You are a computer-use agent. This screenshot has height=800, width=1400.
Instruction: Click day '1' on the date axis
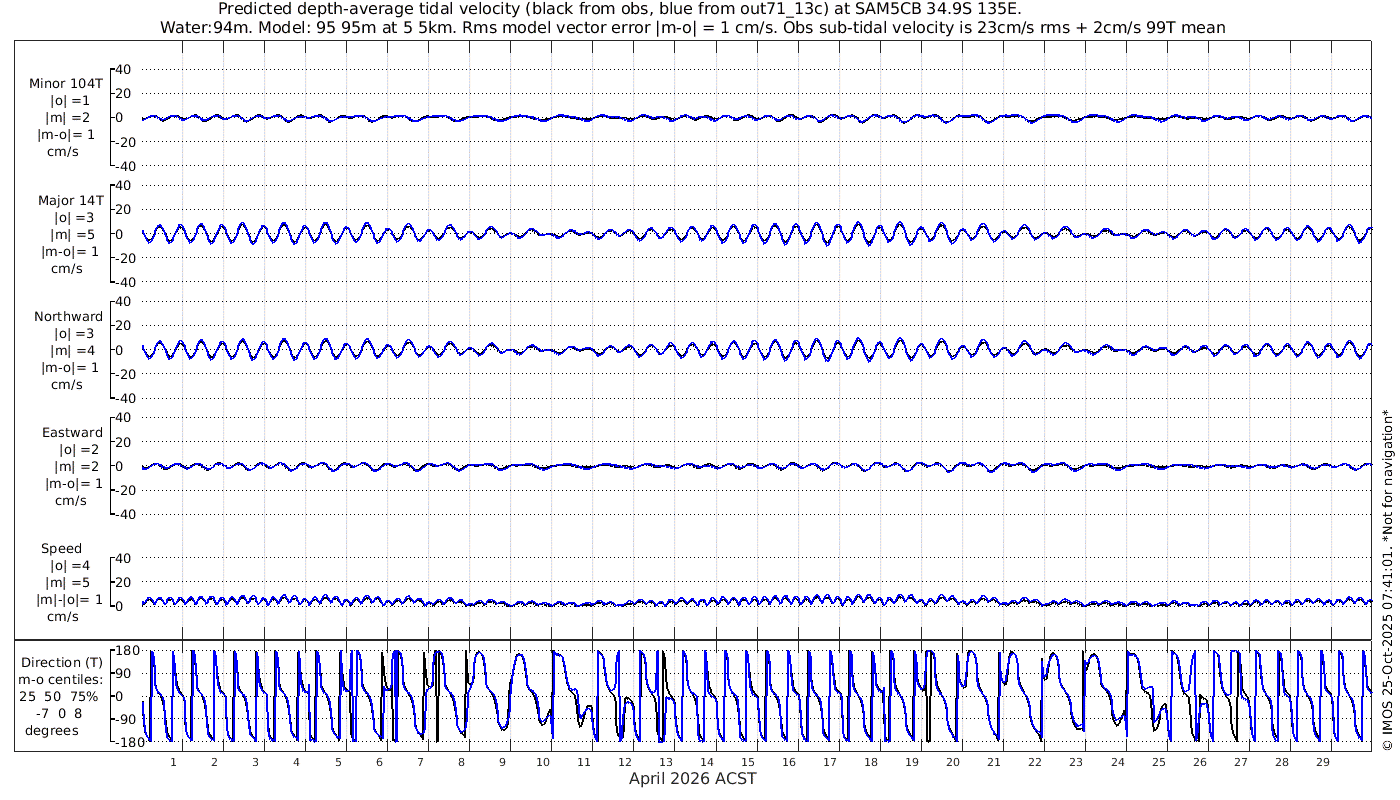(174, 762)
